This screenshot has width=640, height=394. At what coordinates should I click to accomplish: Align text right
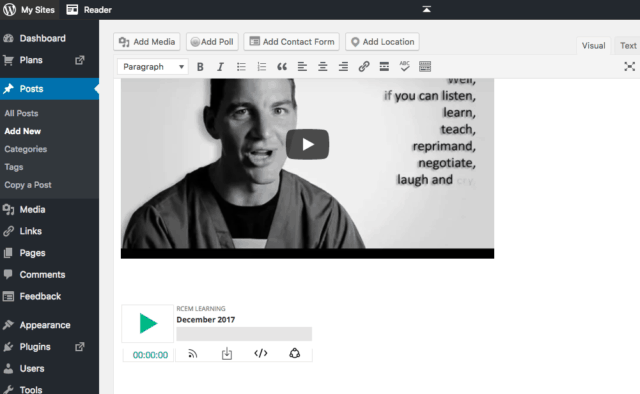click(x=343, y=67)
